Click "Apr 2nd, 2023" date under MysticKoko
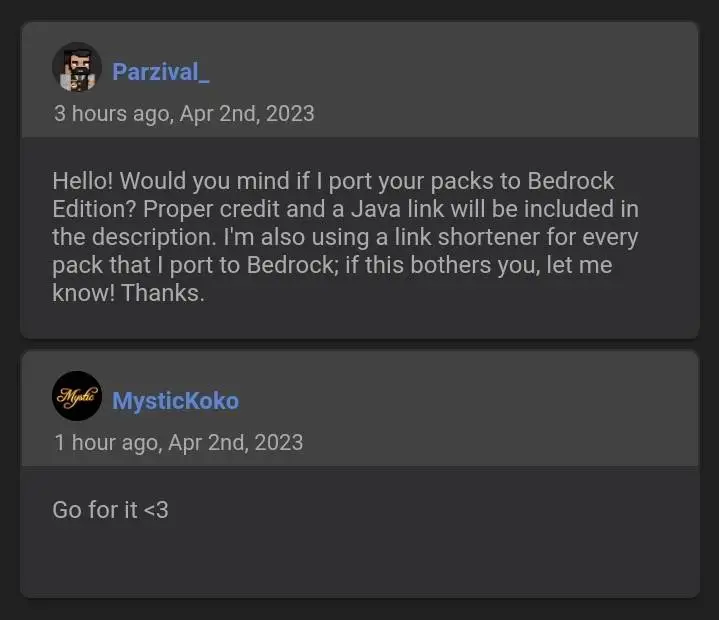The width and height of the screenshot is (719, 620). [235, 442]
